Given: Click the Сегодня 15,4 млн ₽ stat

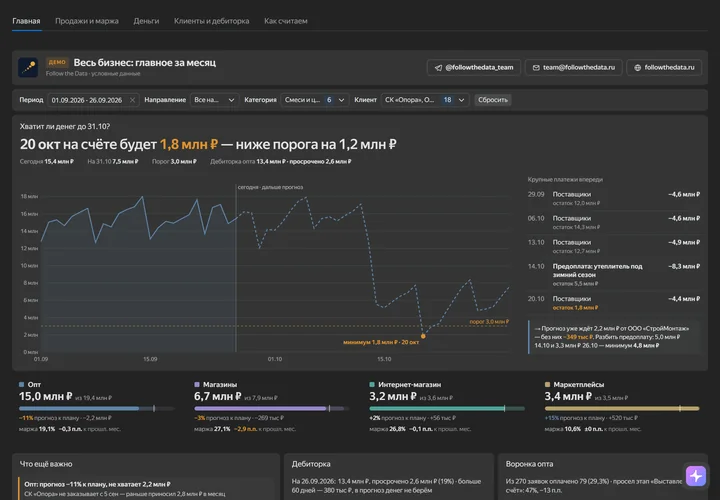Looking at the screenshot, I should tap(47, 162).
